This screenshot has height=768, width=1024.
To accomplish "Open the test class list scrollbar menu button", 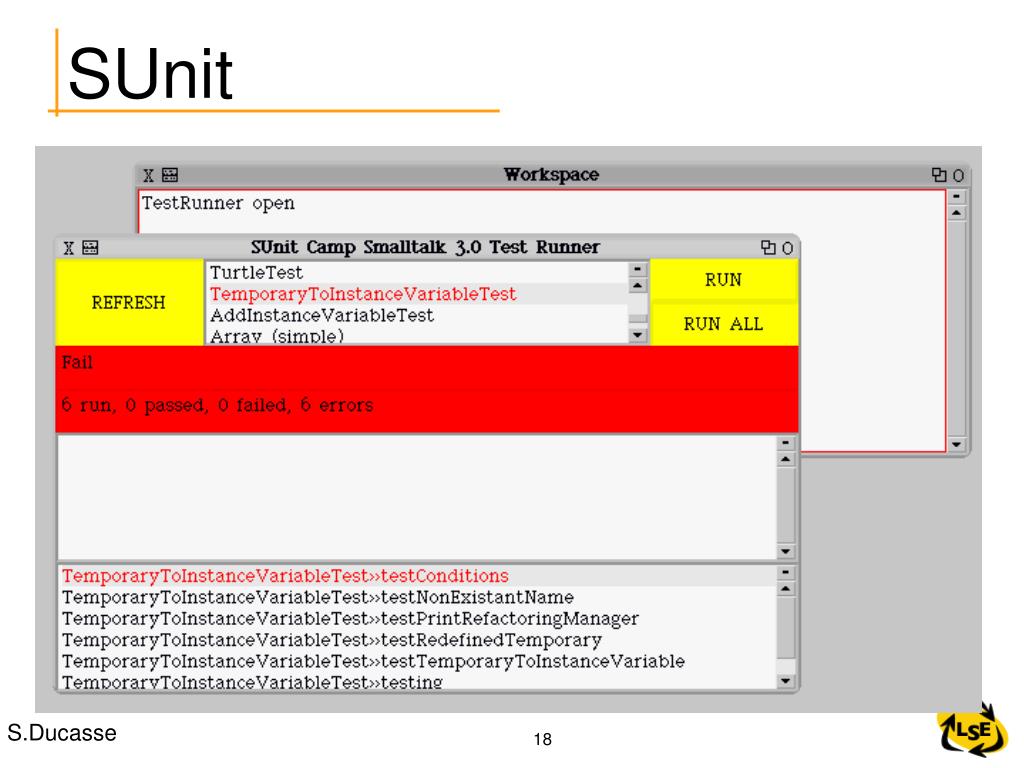I will [x=637, y=269].
